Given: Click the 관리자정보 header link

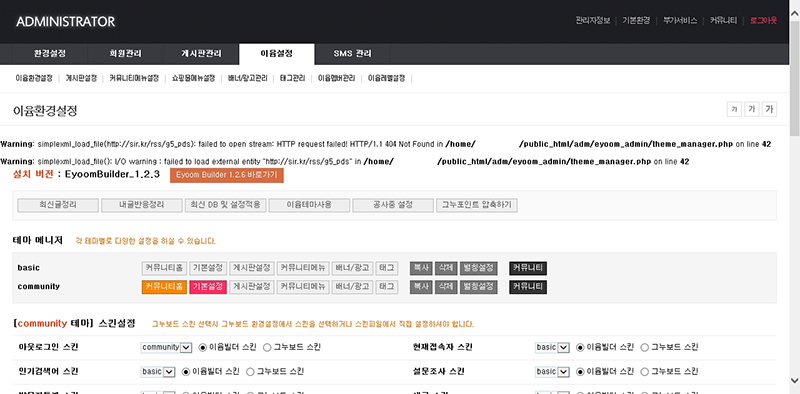Looking at the screenshot, I should [x=593, y=21].
